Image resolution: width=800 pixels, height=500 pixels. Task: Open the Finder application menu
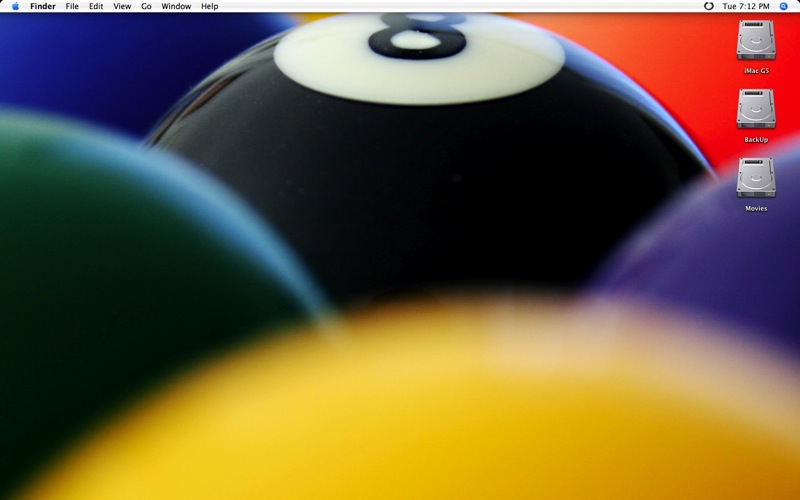pos(43,6)
